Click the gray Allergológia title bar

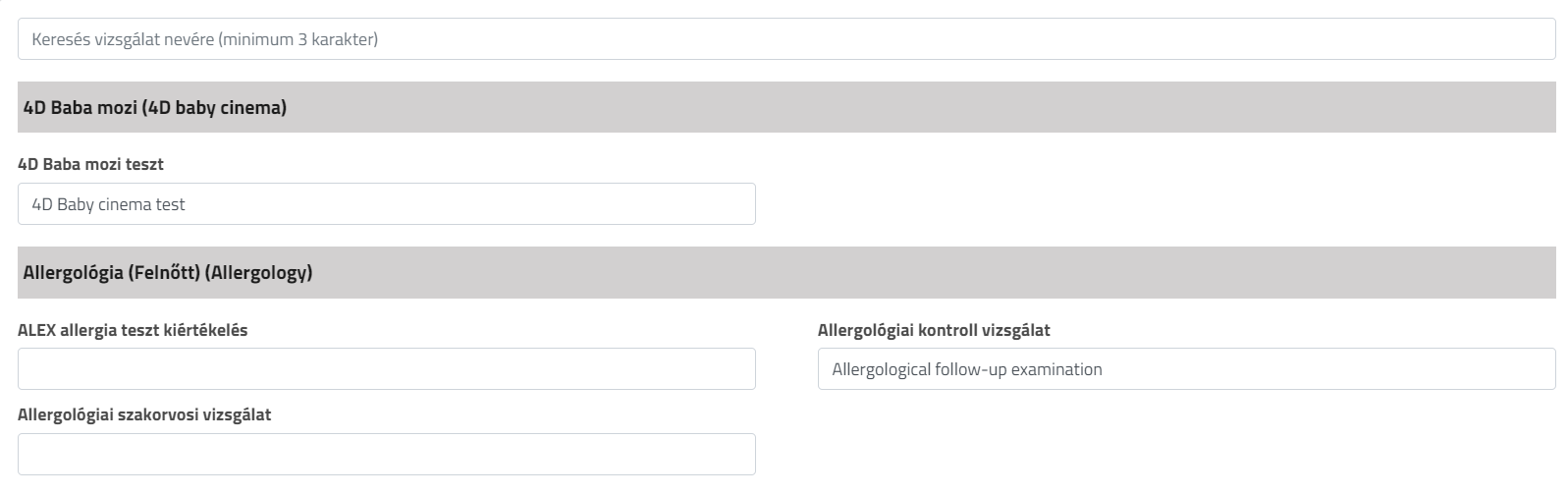coord(884,273)
